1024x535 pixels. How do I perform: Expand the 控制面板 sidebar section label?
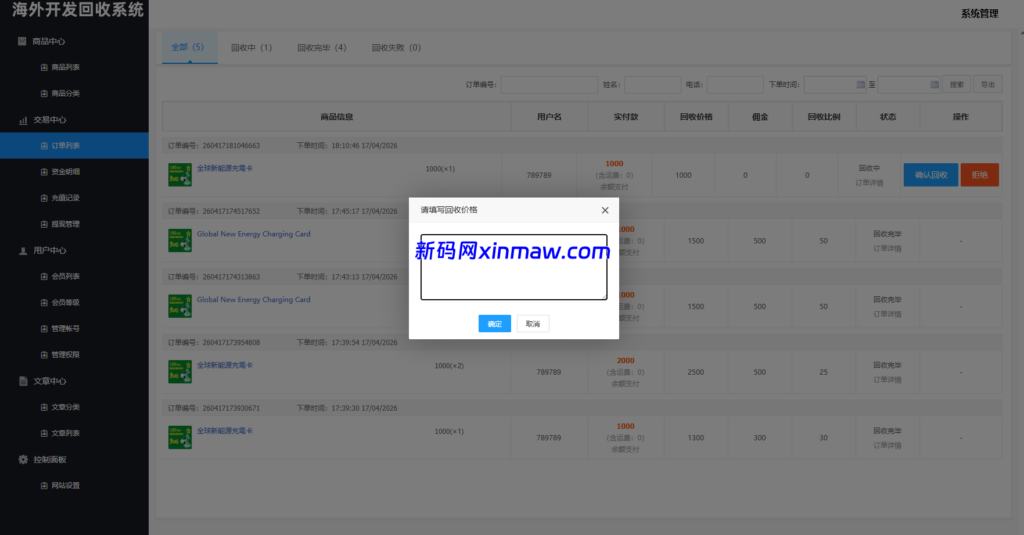point(50,460)
